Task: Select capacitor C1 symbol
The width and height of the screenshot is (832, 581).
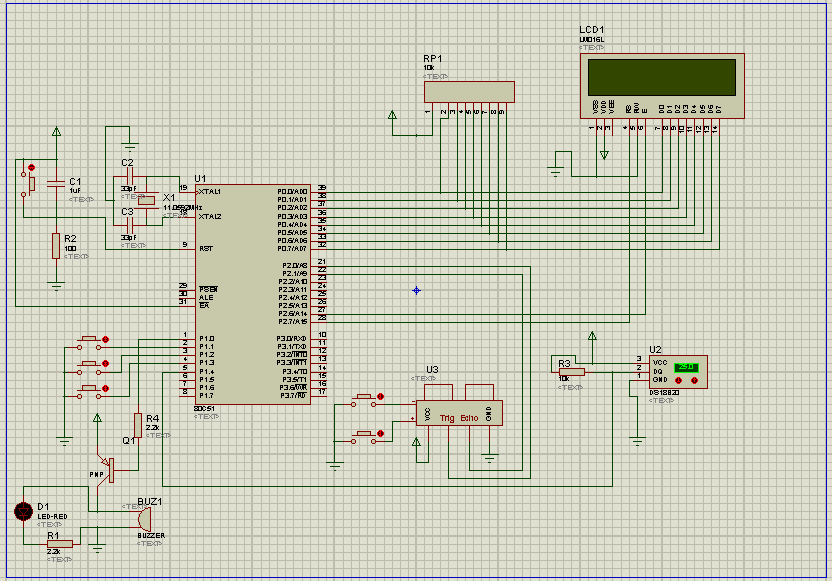Action: tap(56, 183)
